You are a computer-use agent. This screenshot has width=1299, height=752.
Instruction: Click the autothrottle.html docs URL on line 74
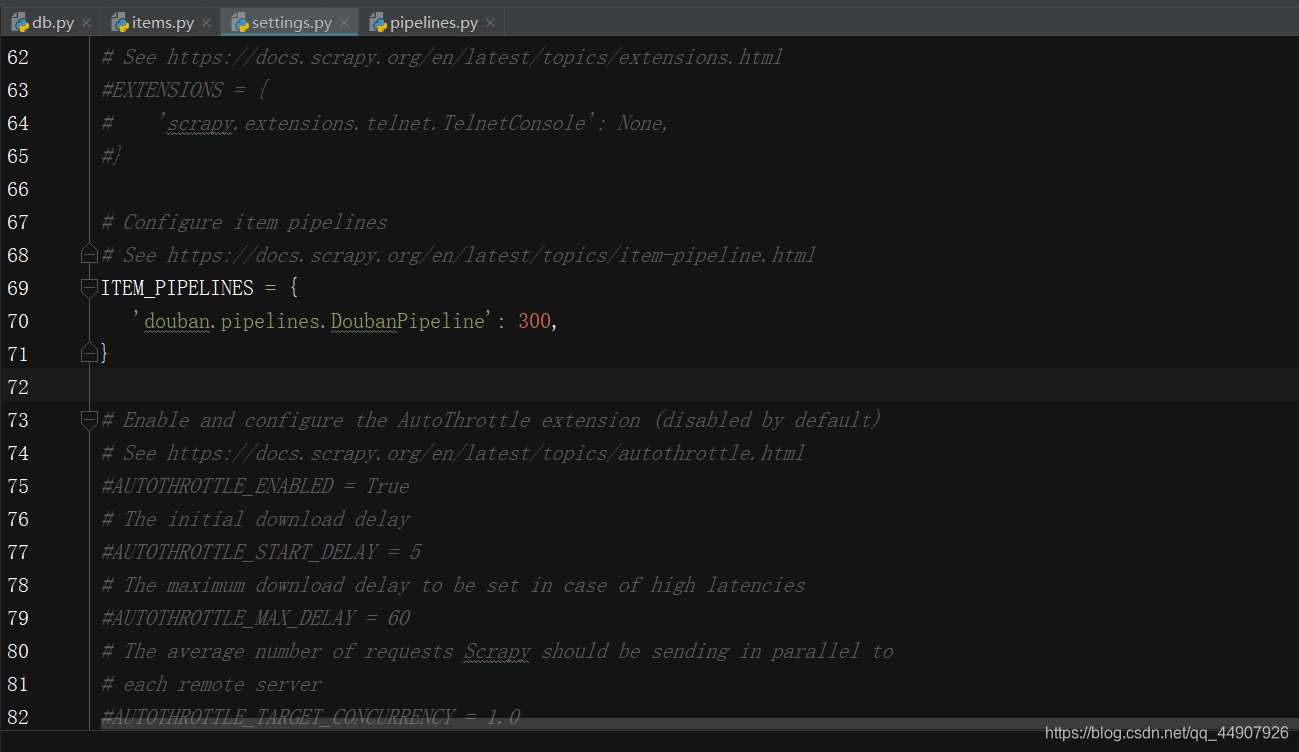pos(485,453)
